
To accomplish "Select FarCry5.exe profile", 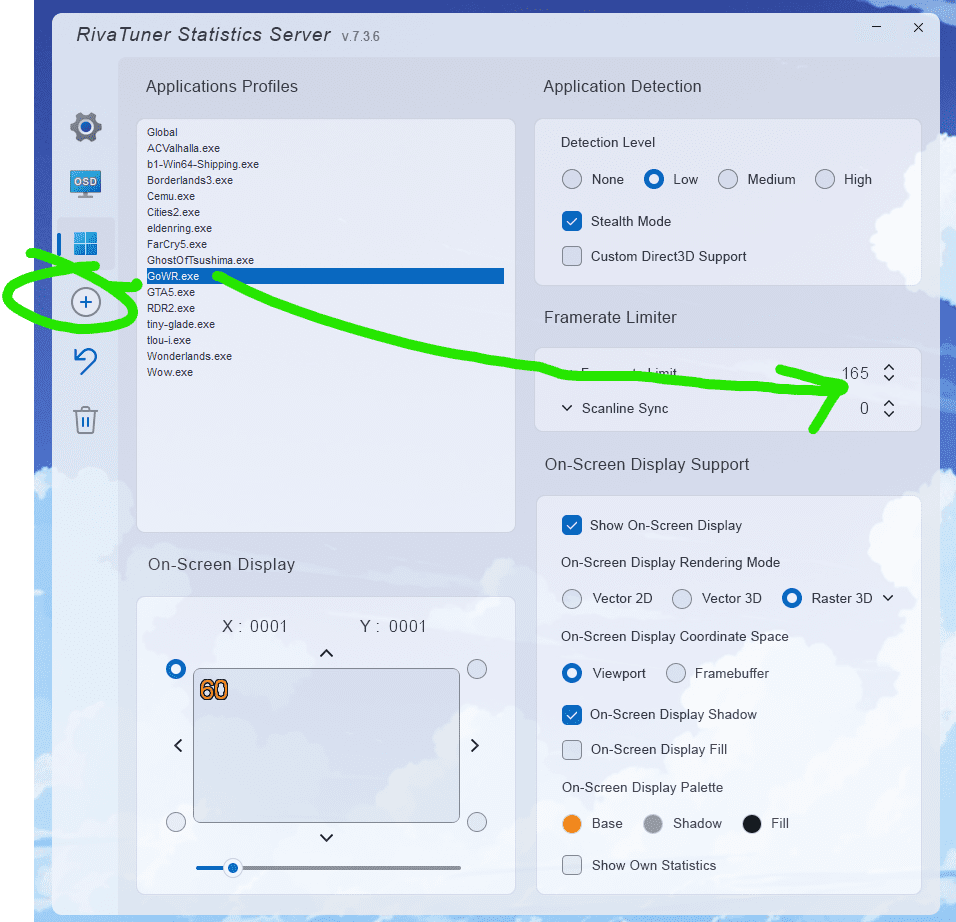I will pos(325,244).
